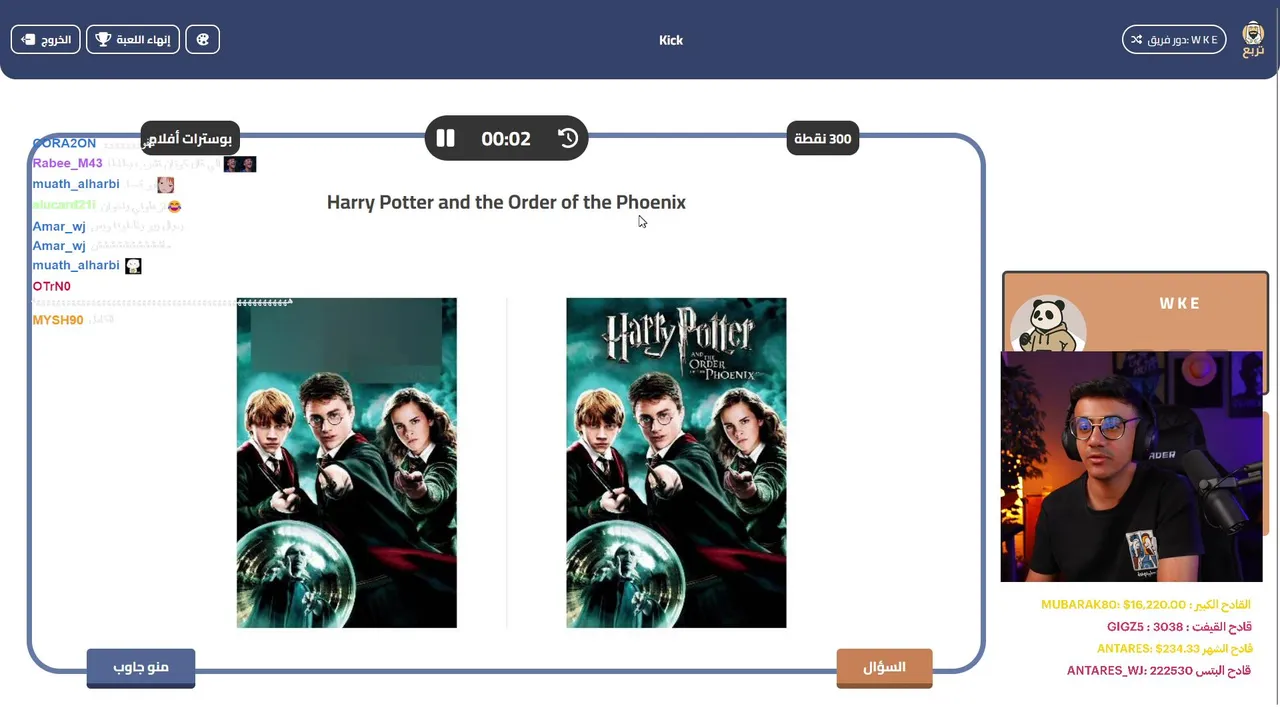Pause the countdown timer
The image size is (1280, 720).
pyautogui.click(x=446, y=138)
